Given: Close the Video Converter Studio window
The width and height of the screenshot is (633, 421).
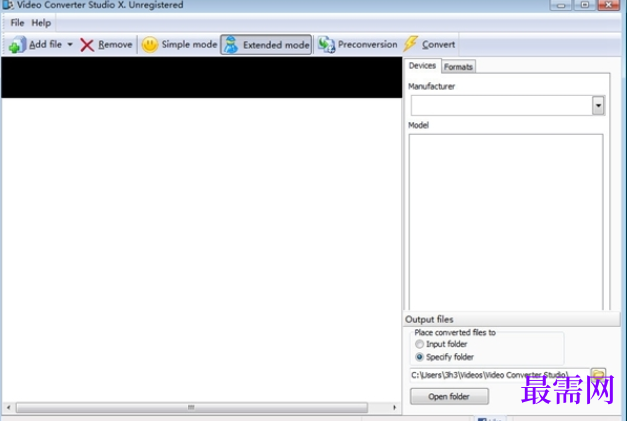Looking at the screenshot, I should tap(608, 5).
